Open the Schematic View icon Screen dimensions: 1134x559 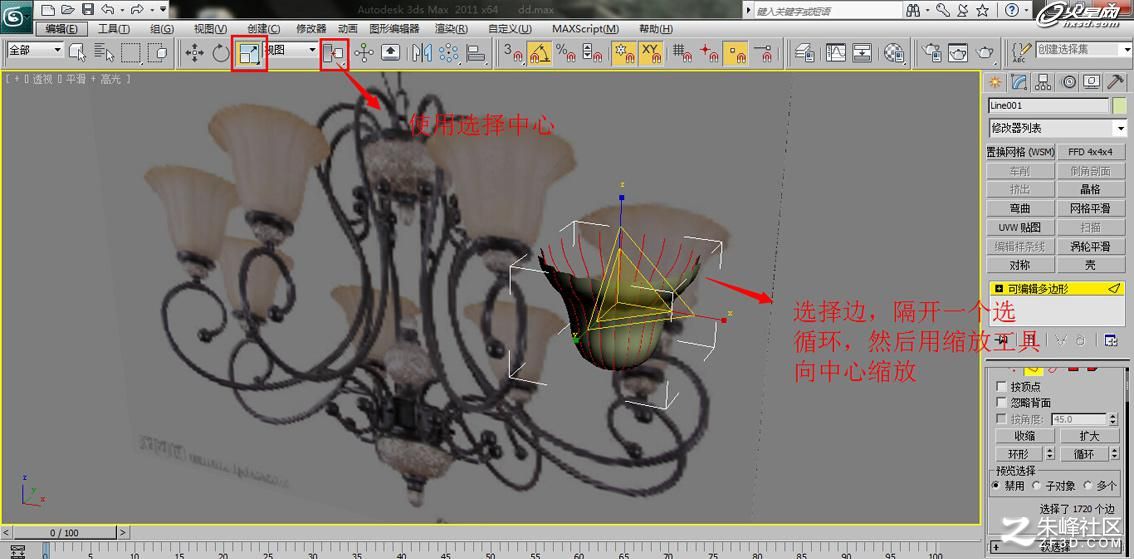[862, 52]
